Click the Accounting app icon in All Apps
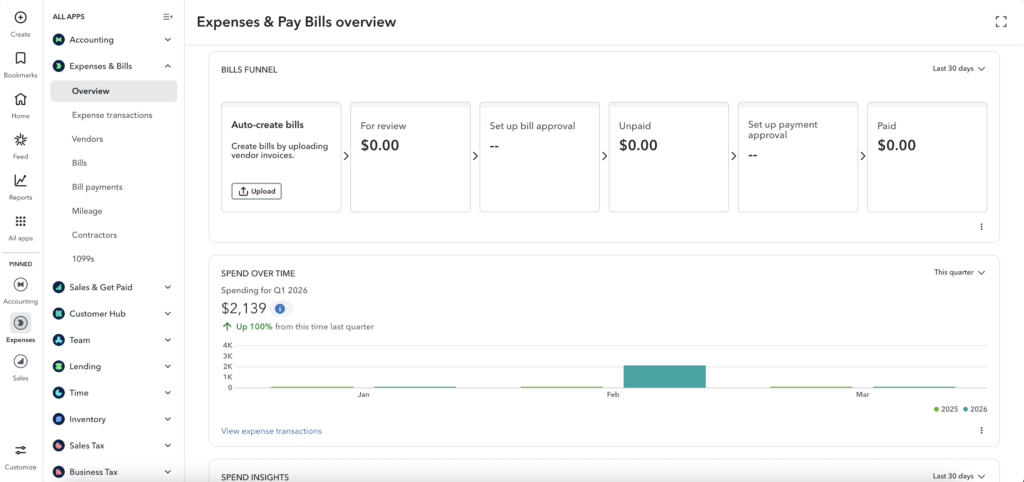Viewport: 1024px width, 482px height. [x=59, y=40]
